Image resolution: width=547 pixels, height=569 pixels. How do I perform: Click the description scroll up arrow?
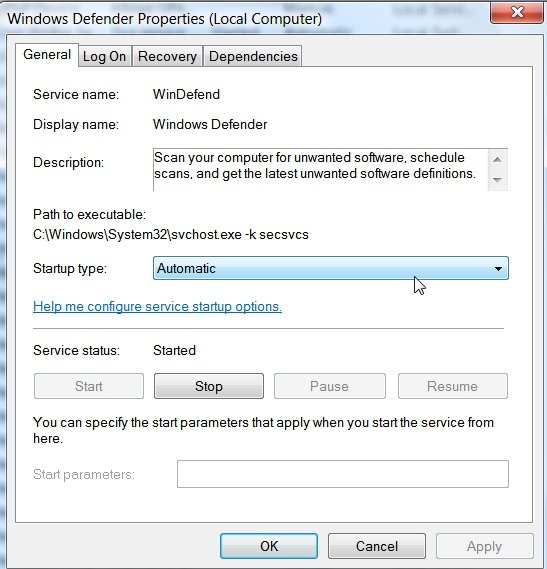pos(498,159)
